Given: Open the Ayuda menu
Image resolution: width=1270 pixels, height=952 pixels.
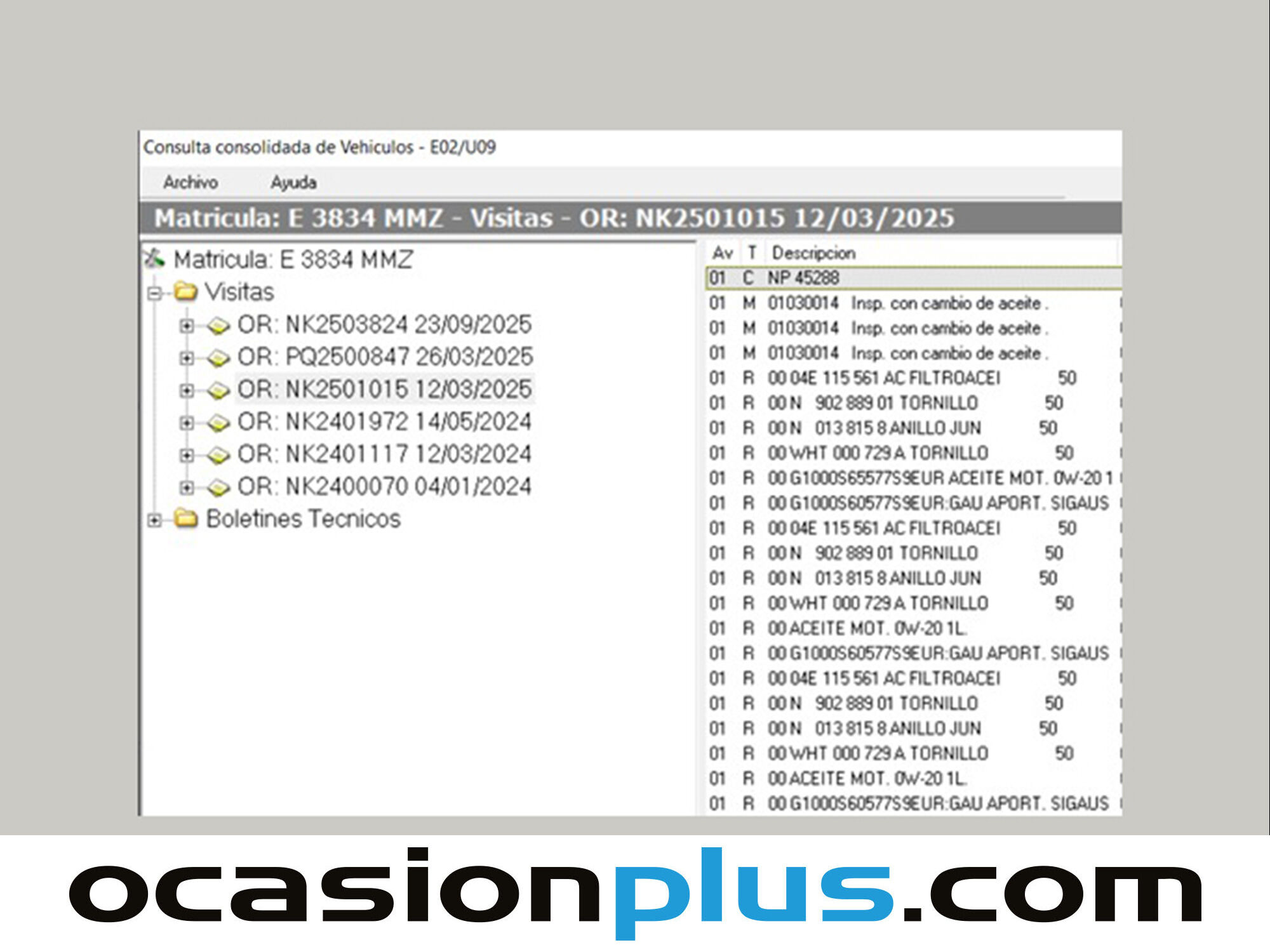Looking at the screenshot, I should [293, 183].
